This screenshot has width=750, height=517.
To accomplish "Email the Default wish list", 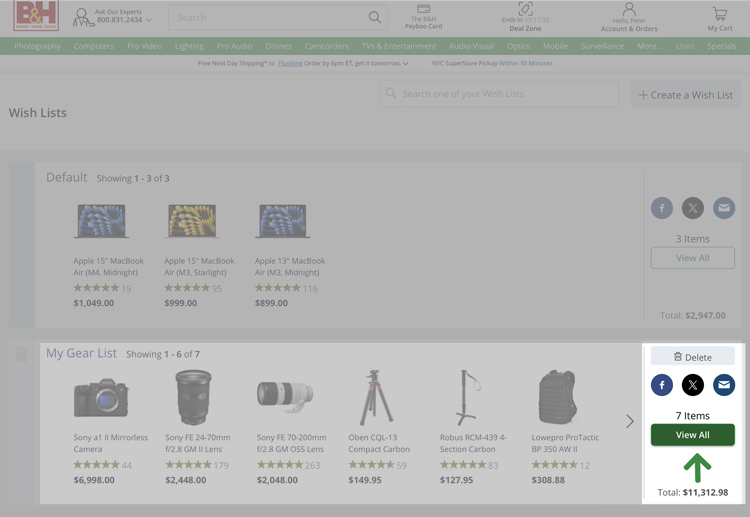I will (724, 208).
